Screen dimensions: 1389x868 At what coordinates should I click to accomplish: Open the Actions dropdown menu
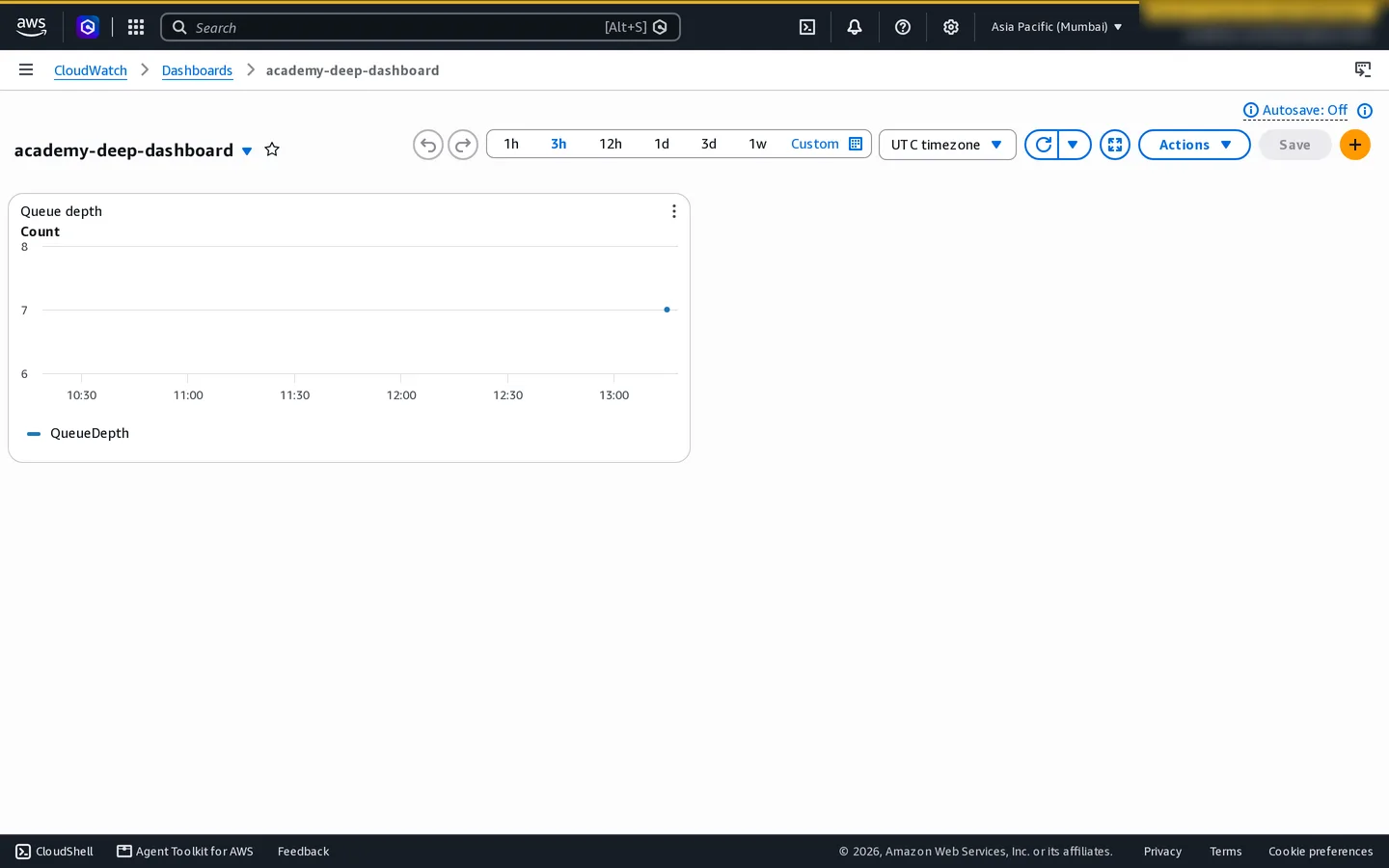pyautogui.click(x=1194, y=145)
